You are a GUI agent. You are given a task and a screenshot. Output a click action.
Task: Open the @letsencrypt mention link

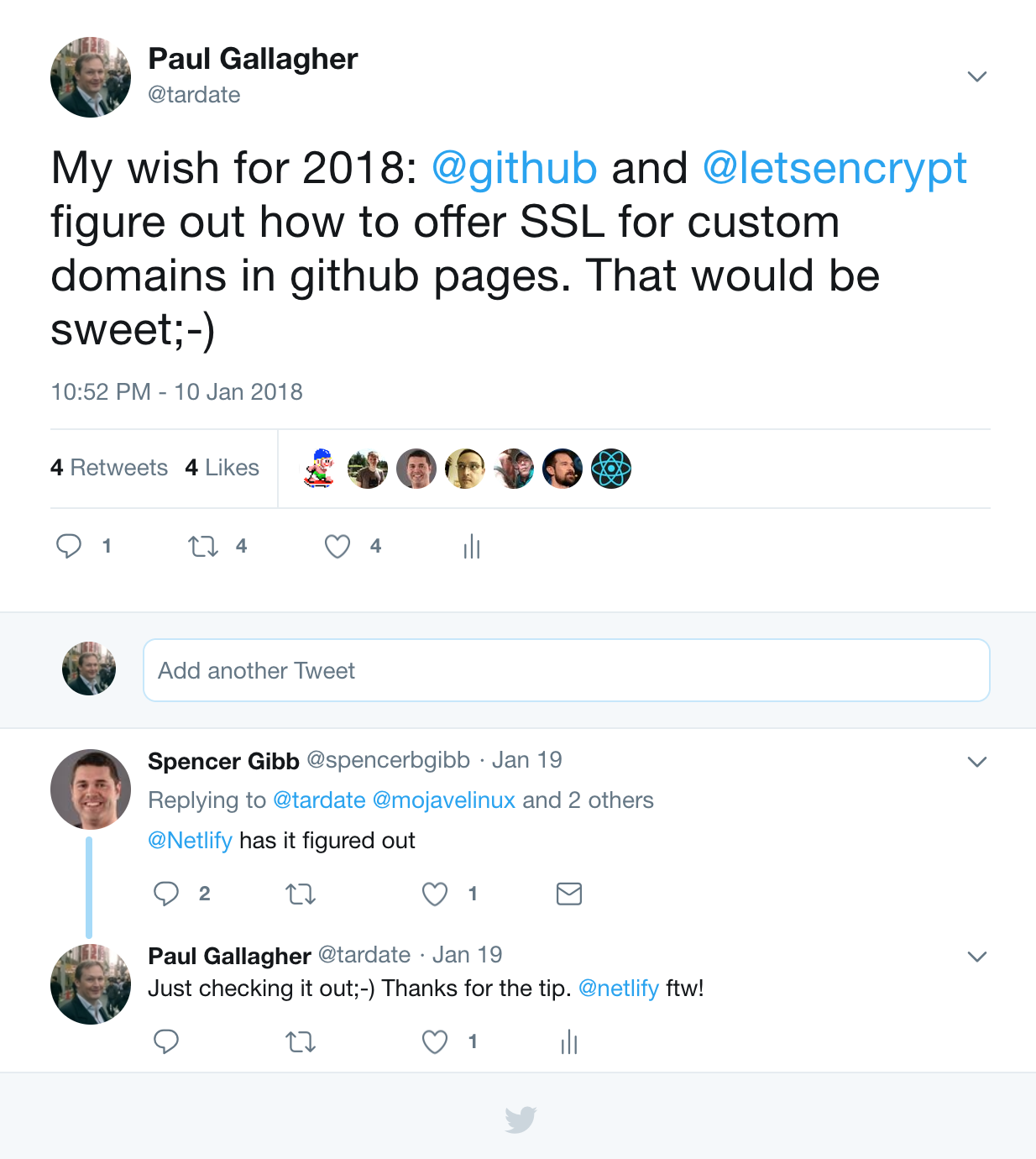[835, 168]
